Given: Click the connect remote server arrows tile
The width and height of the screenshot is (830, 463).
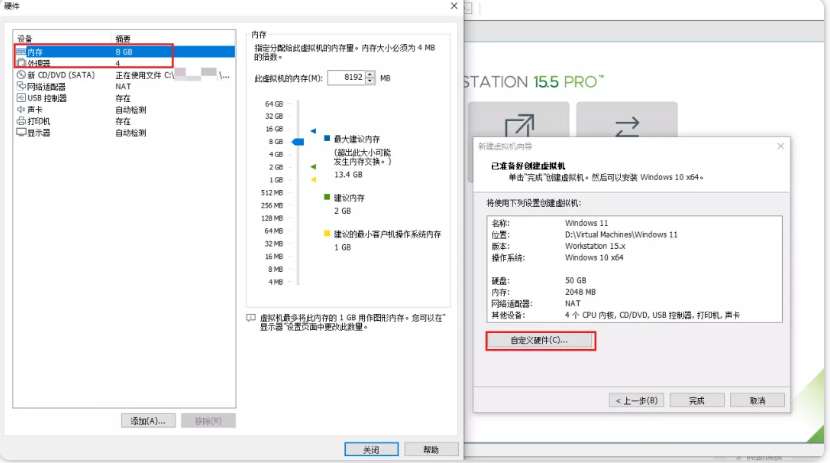Looking at the screenshot, I should (626, 130).
